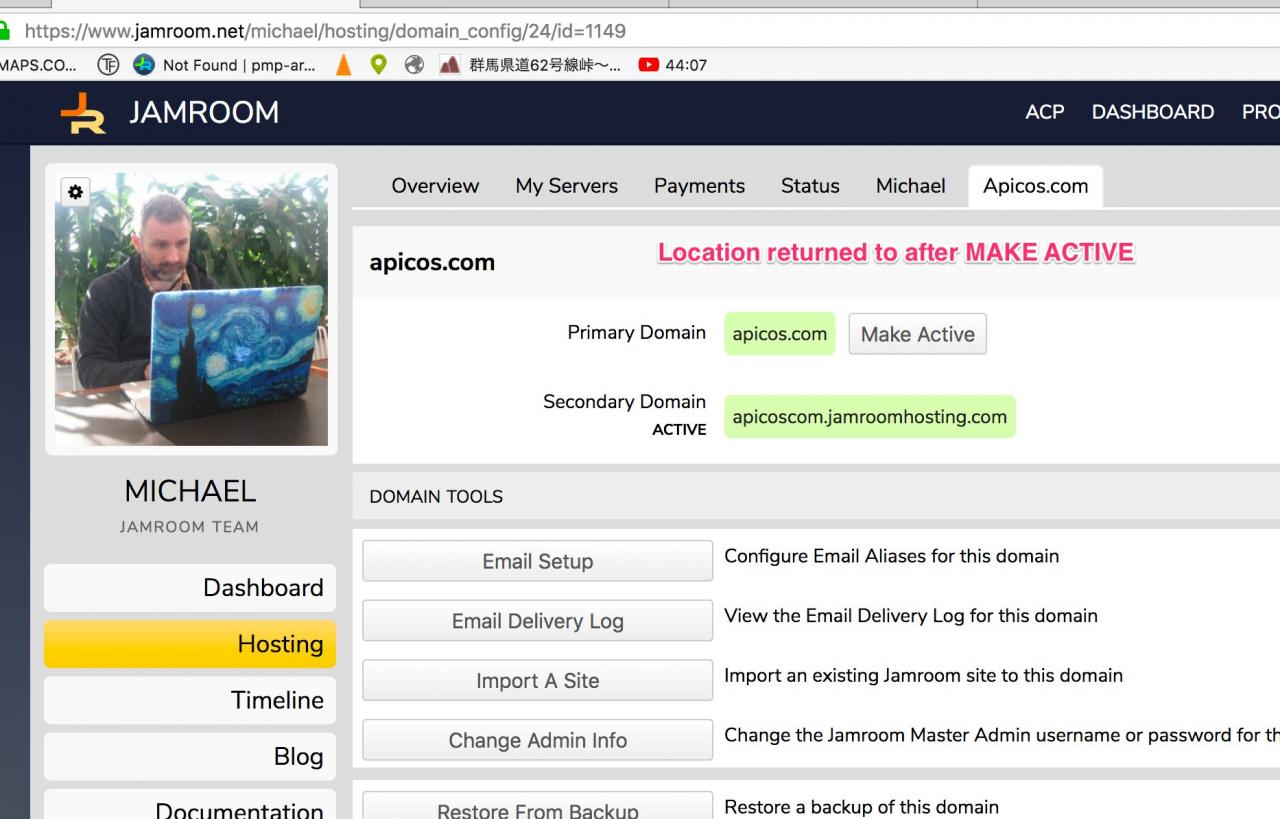The image size is (1280, 819).
Task: Open the Not Found pmp-ar bookmark
Action: (226, 65)
